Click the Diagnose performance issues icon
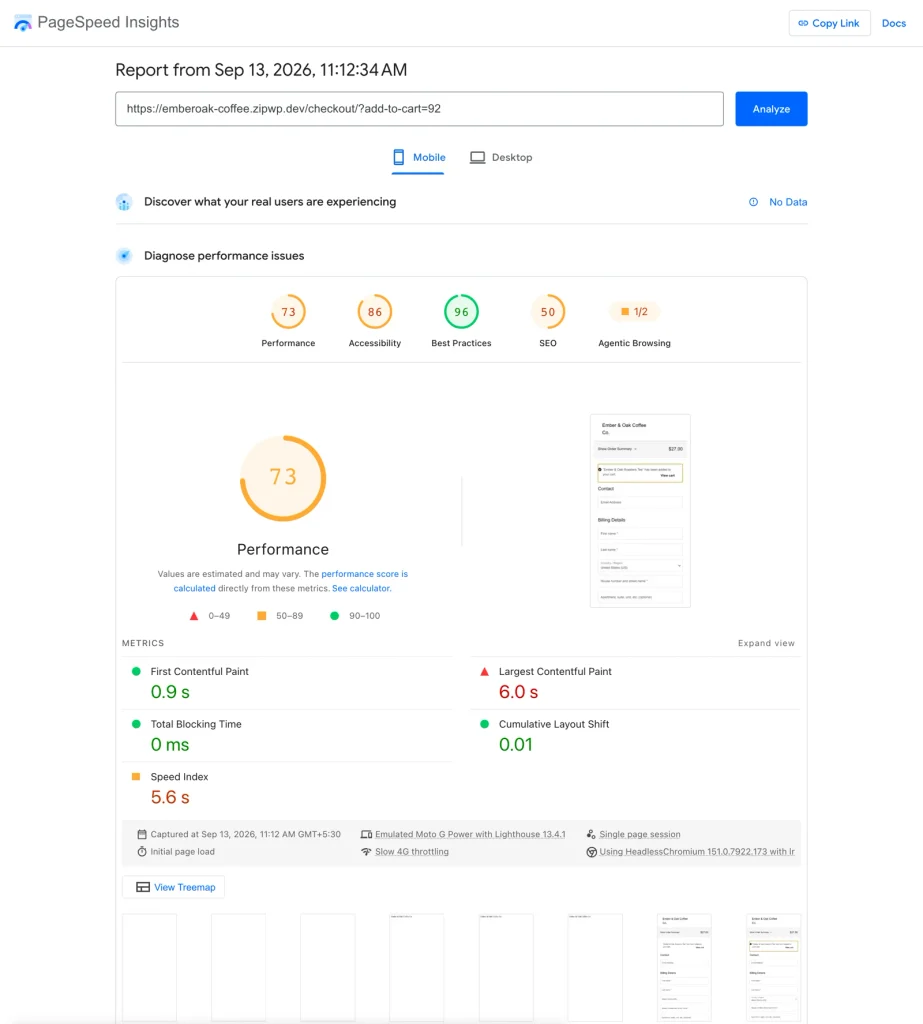The width and height of the screenshot is (923, 1024). (124, 255)
